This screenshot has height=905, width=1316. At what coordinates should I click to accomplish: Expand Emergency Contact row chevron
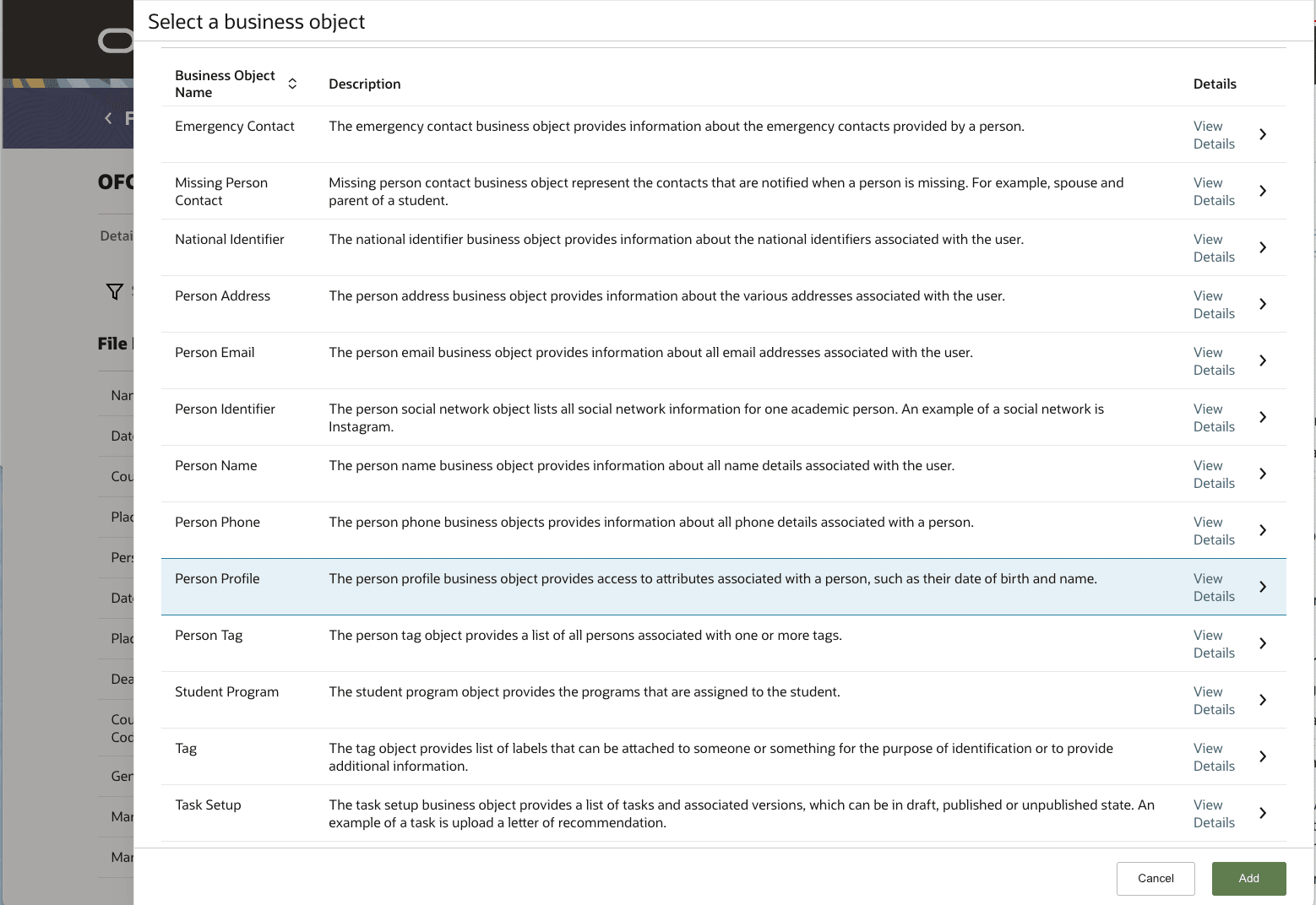click(x=1263, y=134)
